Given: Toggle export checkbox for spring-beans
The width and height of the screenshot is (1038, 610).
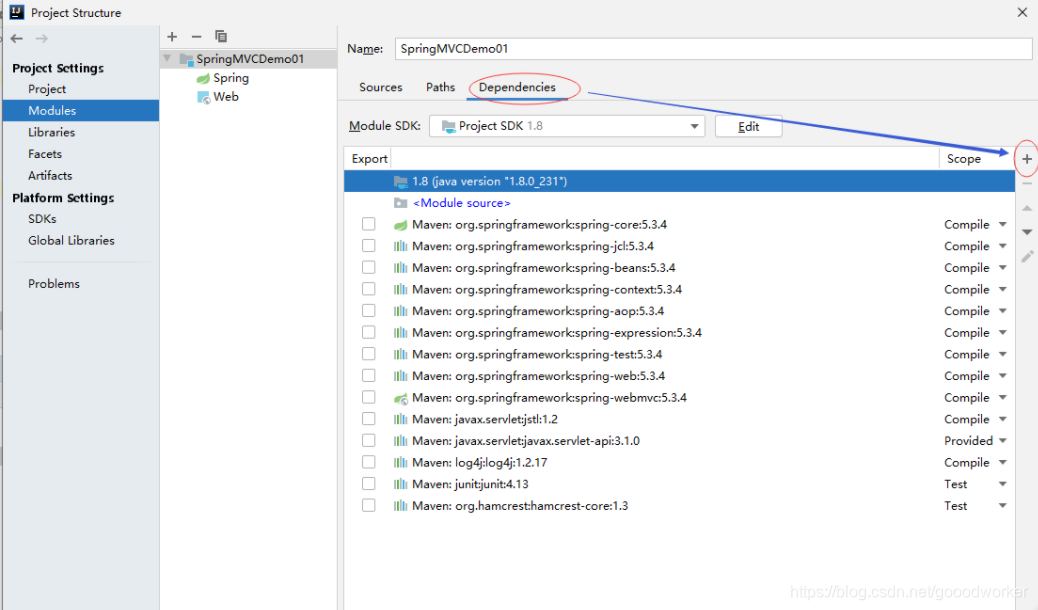Looking at the screenshot, I should (x=369, y=268).
